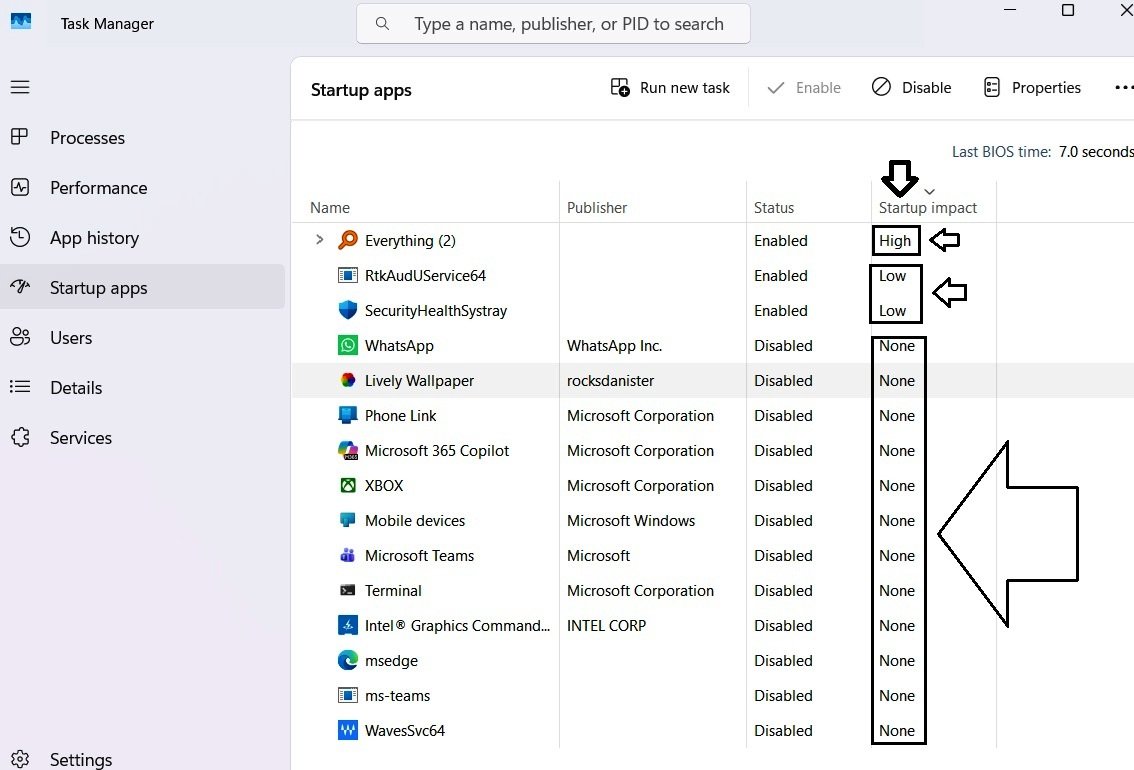
Task: Maximize the Task Manager window
Action: pos(1067,10)
